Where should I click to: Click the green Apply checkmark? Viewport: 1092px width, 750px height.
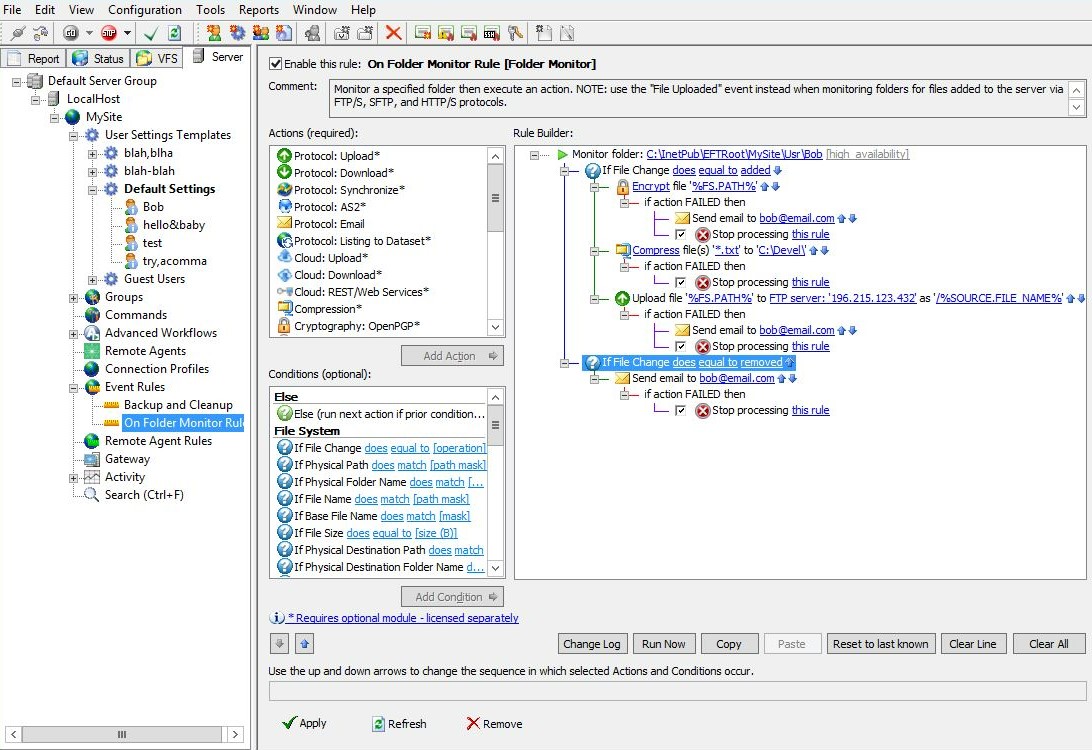coord(290,723)
